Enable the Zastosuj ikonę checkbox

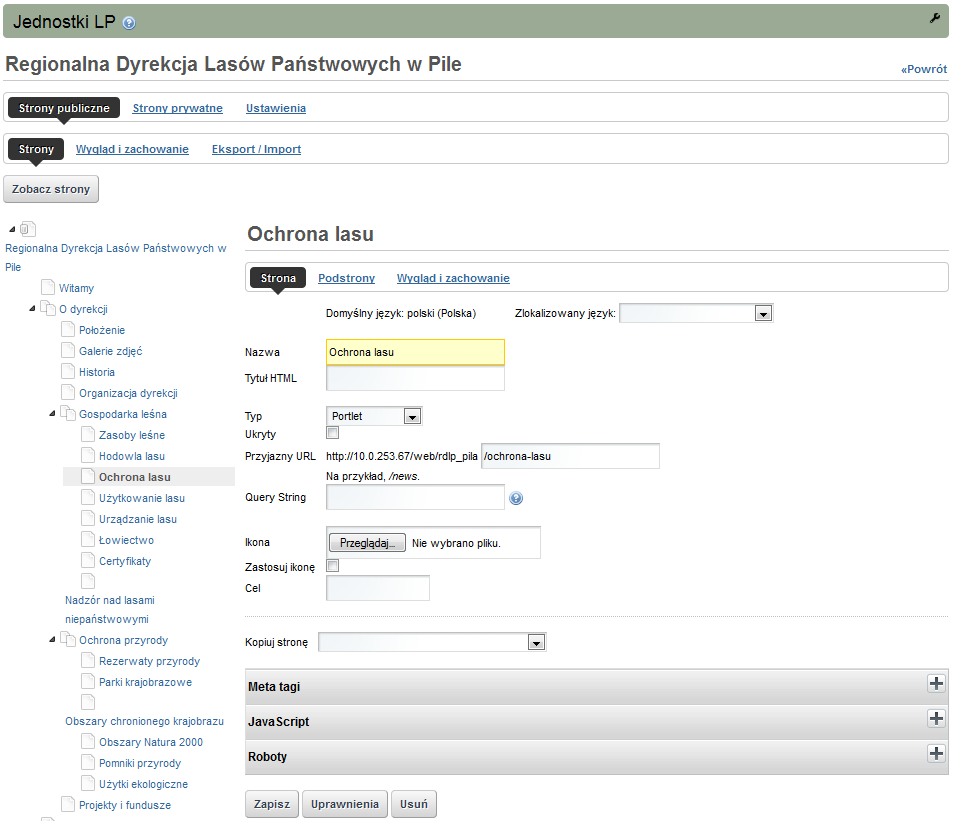[x=332, y=566]
